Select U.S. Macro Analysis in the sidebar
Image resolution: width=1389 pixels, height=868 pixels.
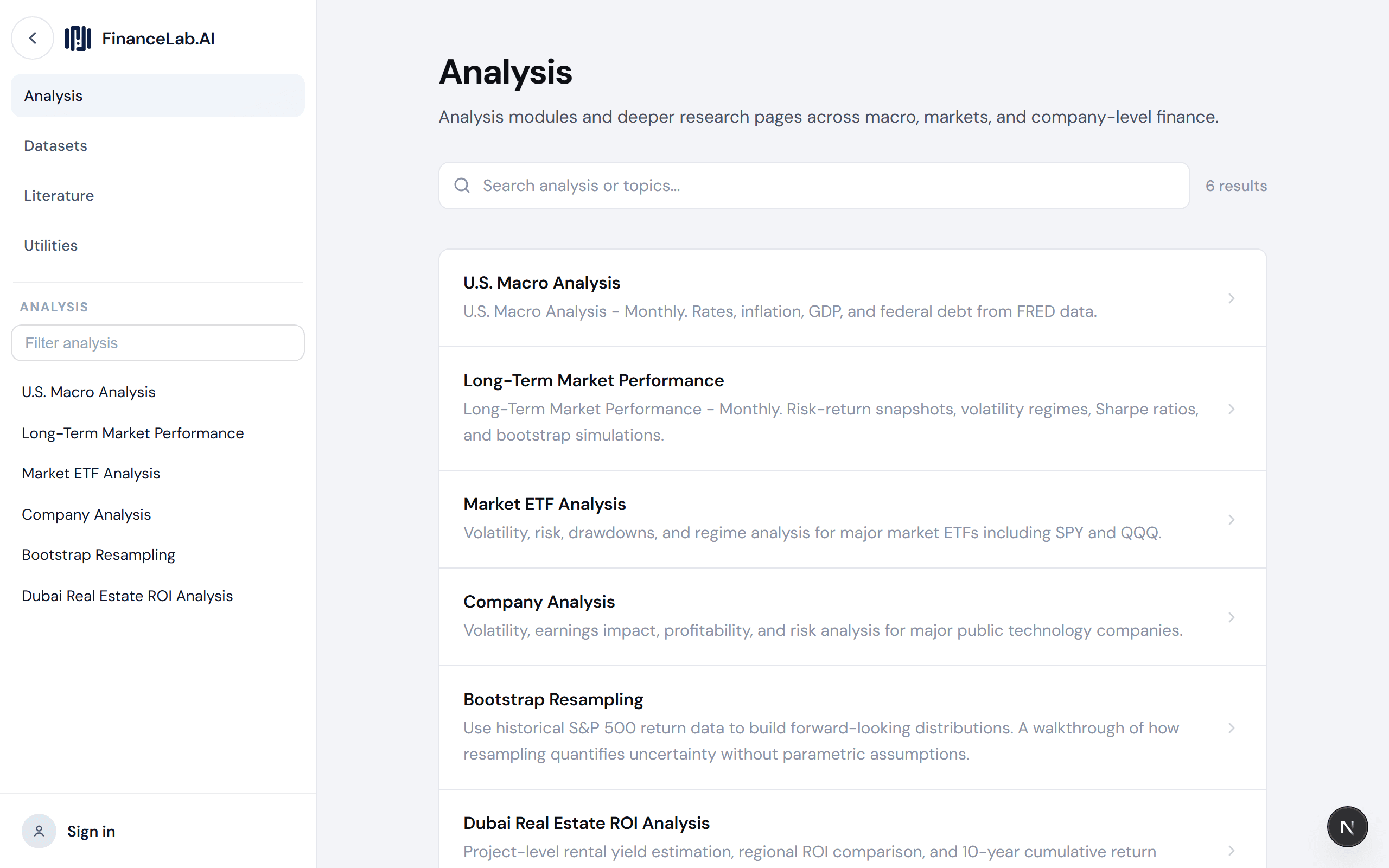pyautogui.click(x=88, y=392)
